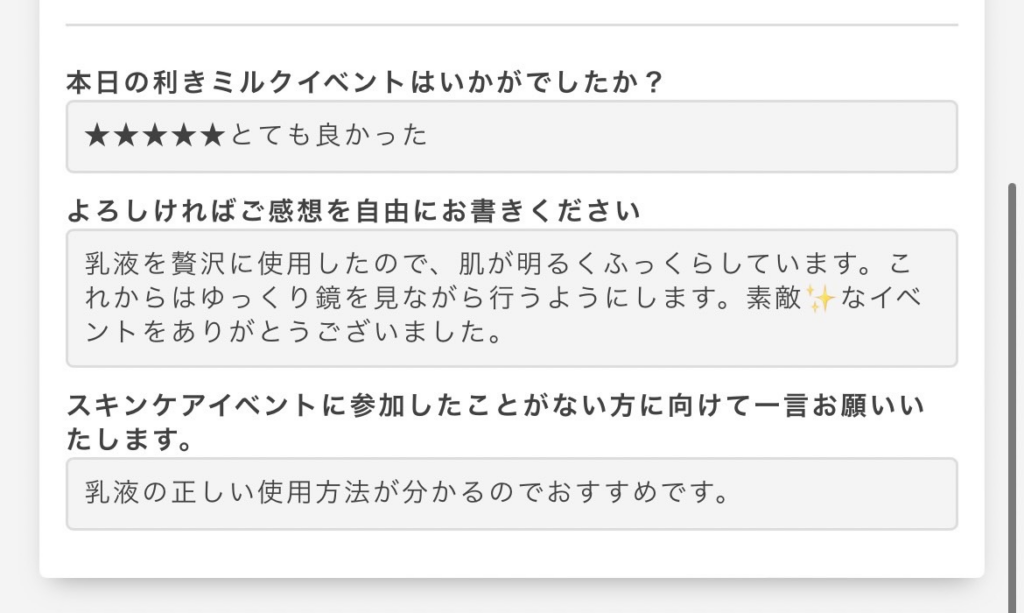Click the horizontal divider line at top
This screenshot has width=1024, height=613.
512,25
